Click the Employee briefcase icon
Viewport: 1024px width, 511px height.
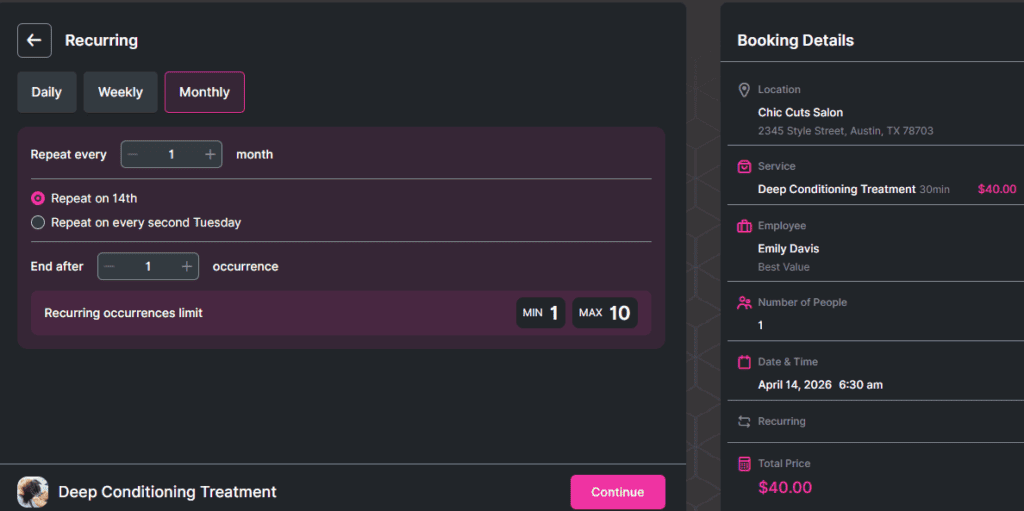coord(744,226)
